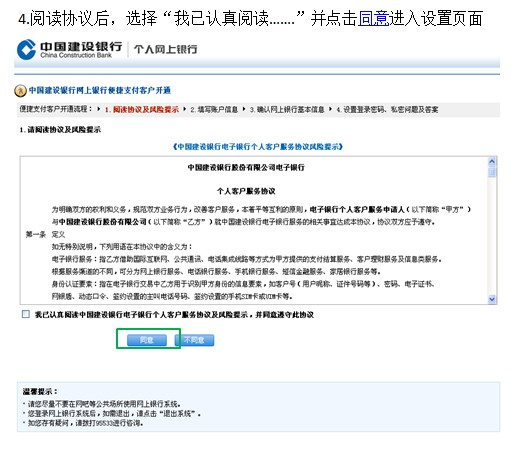Open the 同意 hyperlink in the instruction heading

point(374,18)
